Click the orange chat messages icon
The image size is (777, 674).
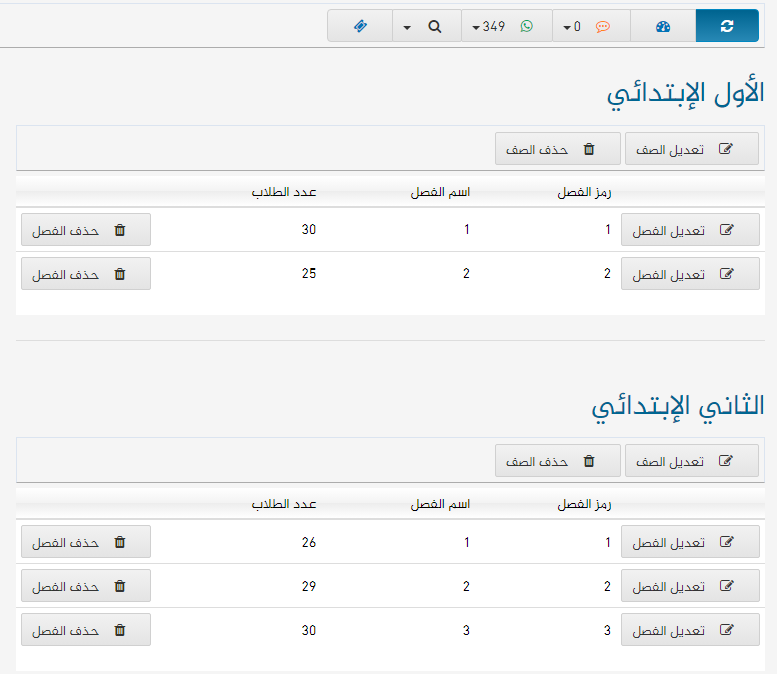point(603,26)
